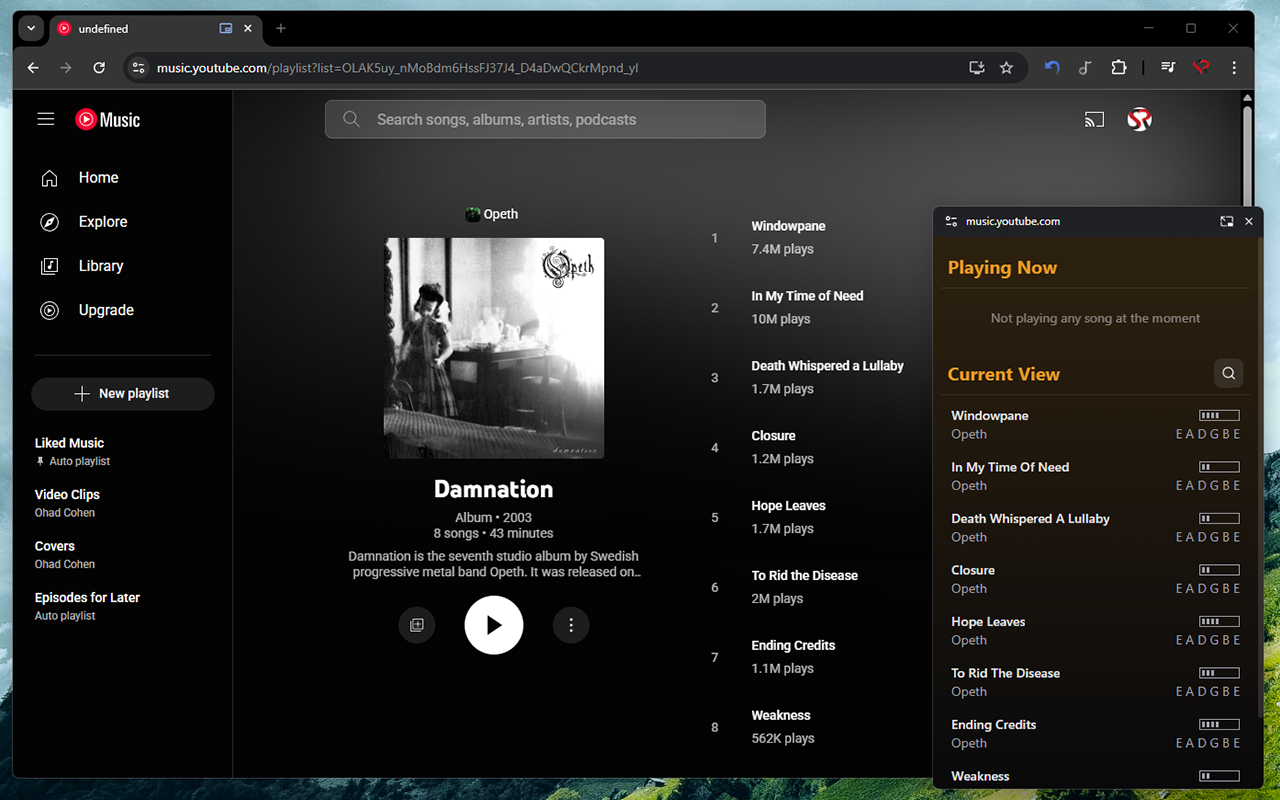Click the picture-in-picture indicator on the tab
The height and width of the screenshot is (800, 1280).
(x=226, y=29)
